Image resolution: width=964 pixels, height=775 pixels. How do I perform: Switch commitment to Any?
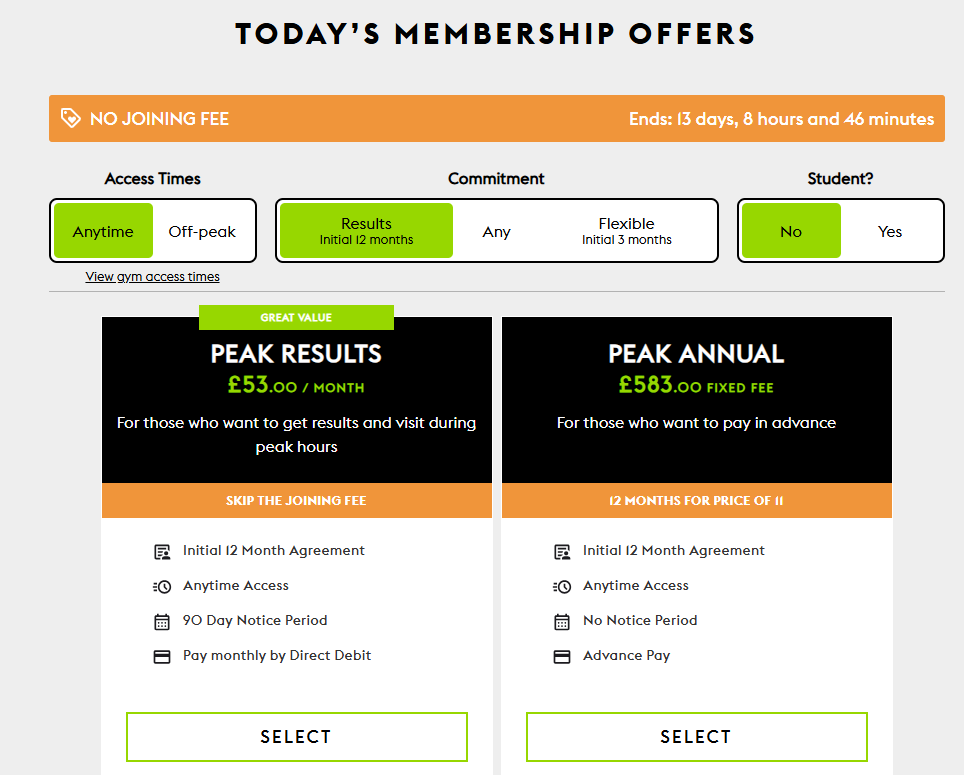496,230
